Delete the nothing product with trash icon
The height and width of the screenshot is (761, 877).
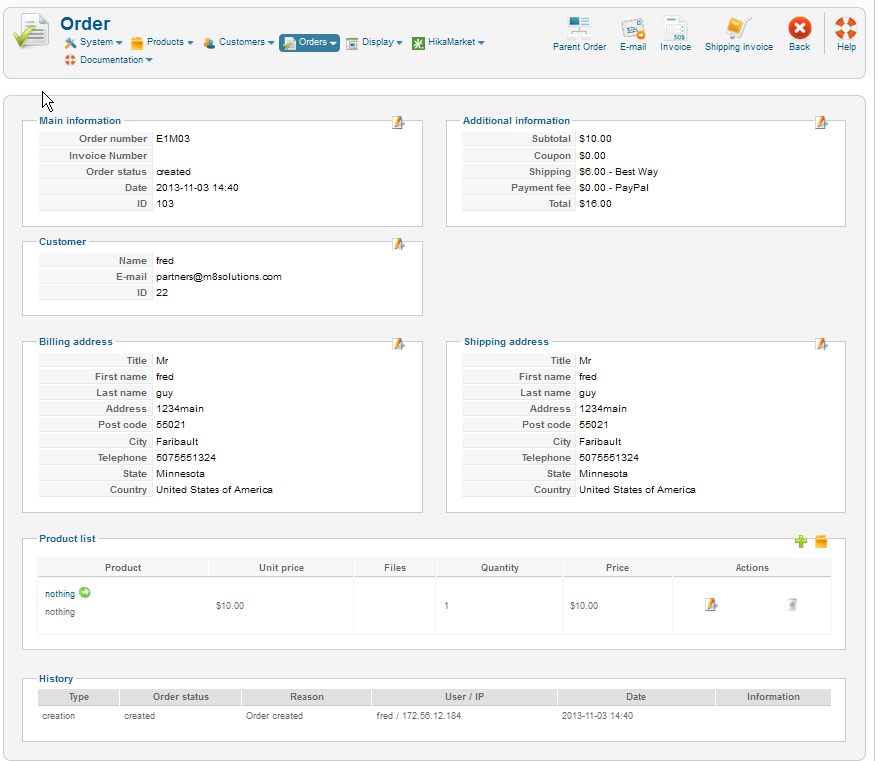pyautogui.click(x=792, y=604)
